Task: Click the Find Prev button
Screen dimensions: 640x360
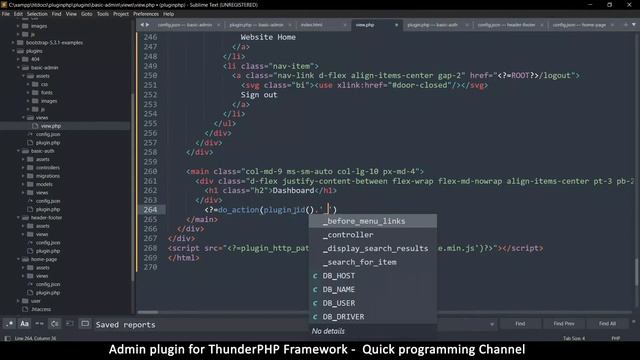Action: pyautogui.click(x=564, y=324)
